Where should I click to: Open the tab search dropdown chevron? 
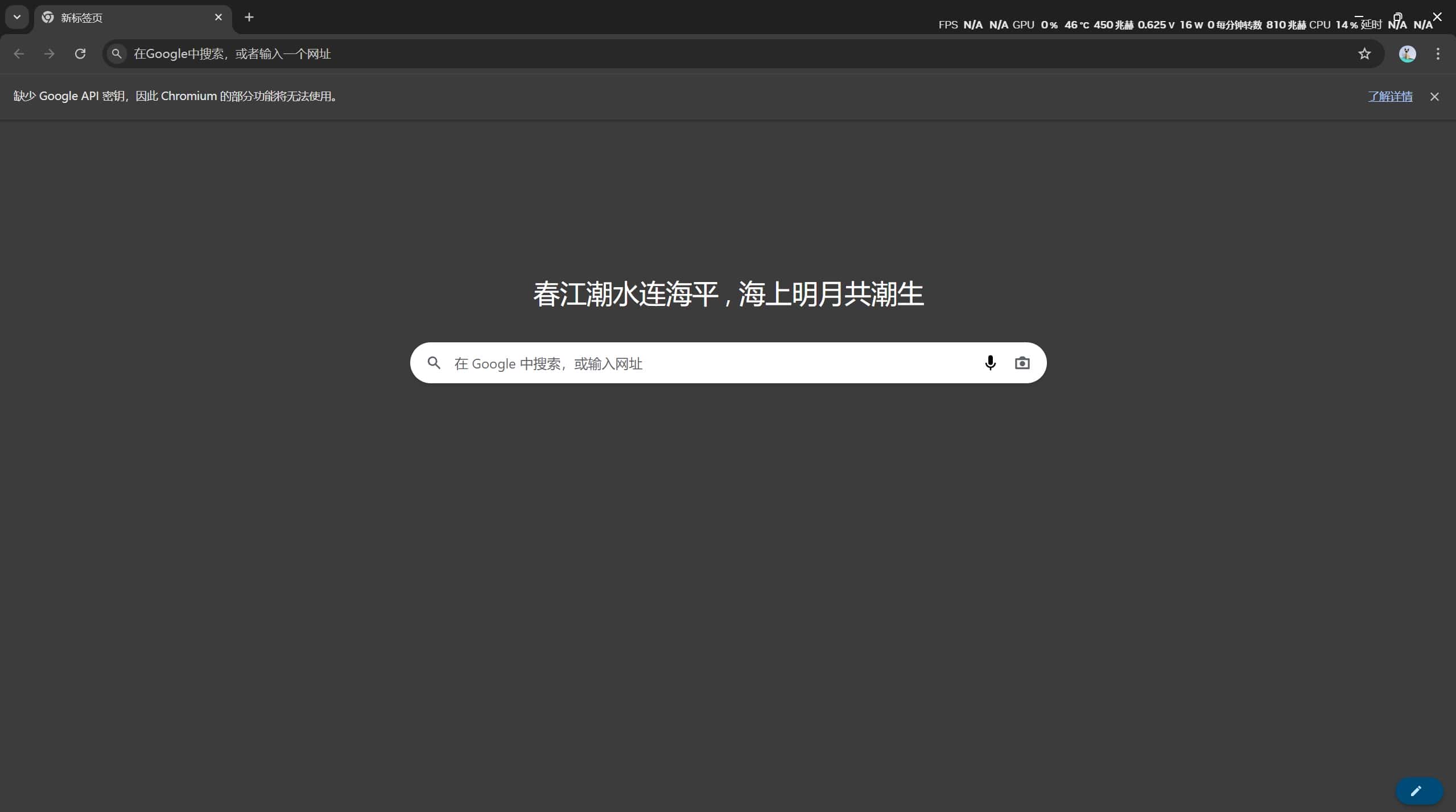coord(17,17)
